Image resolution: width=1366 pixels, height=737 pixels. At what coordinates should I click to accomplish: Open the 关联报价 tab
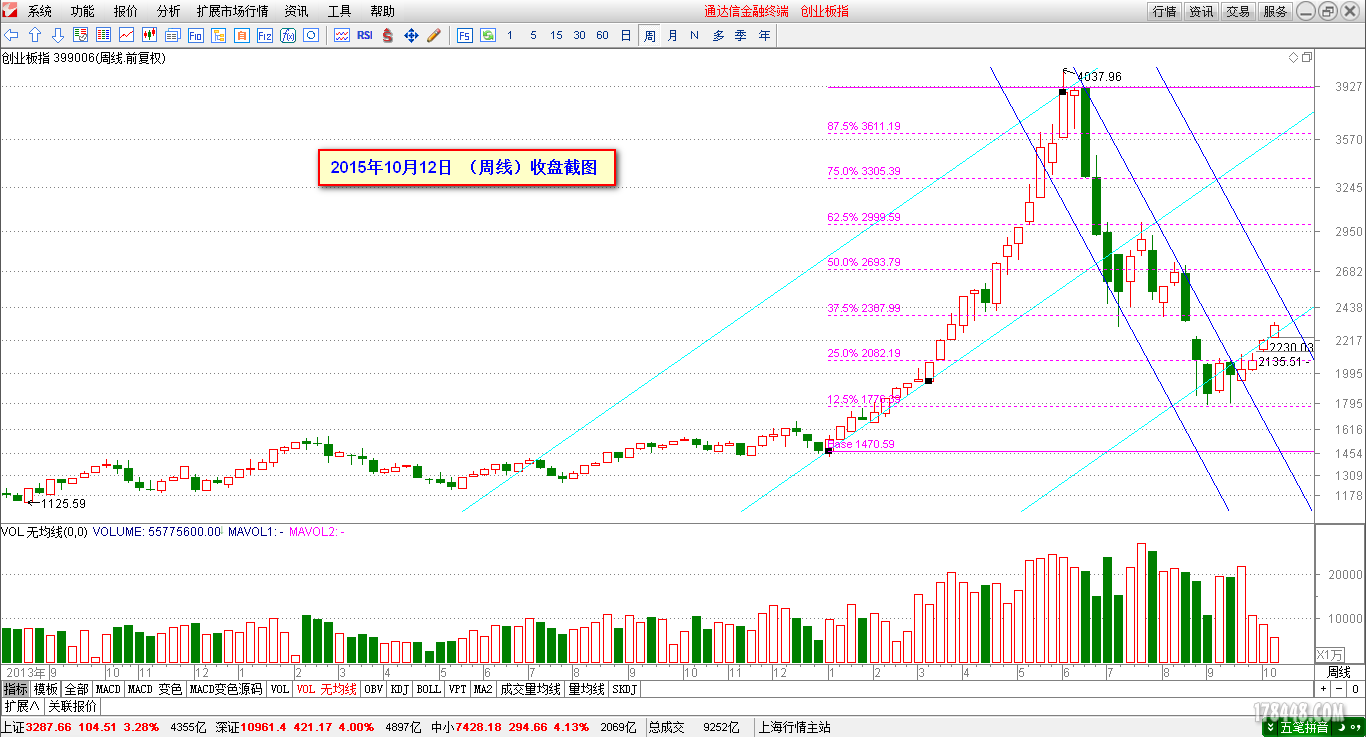pyautogui.click(x=73, y=706)
